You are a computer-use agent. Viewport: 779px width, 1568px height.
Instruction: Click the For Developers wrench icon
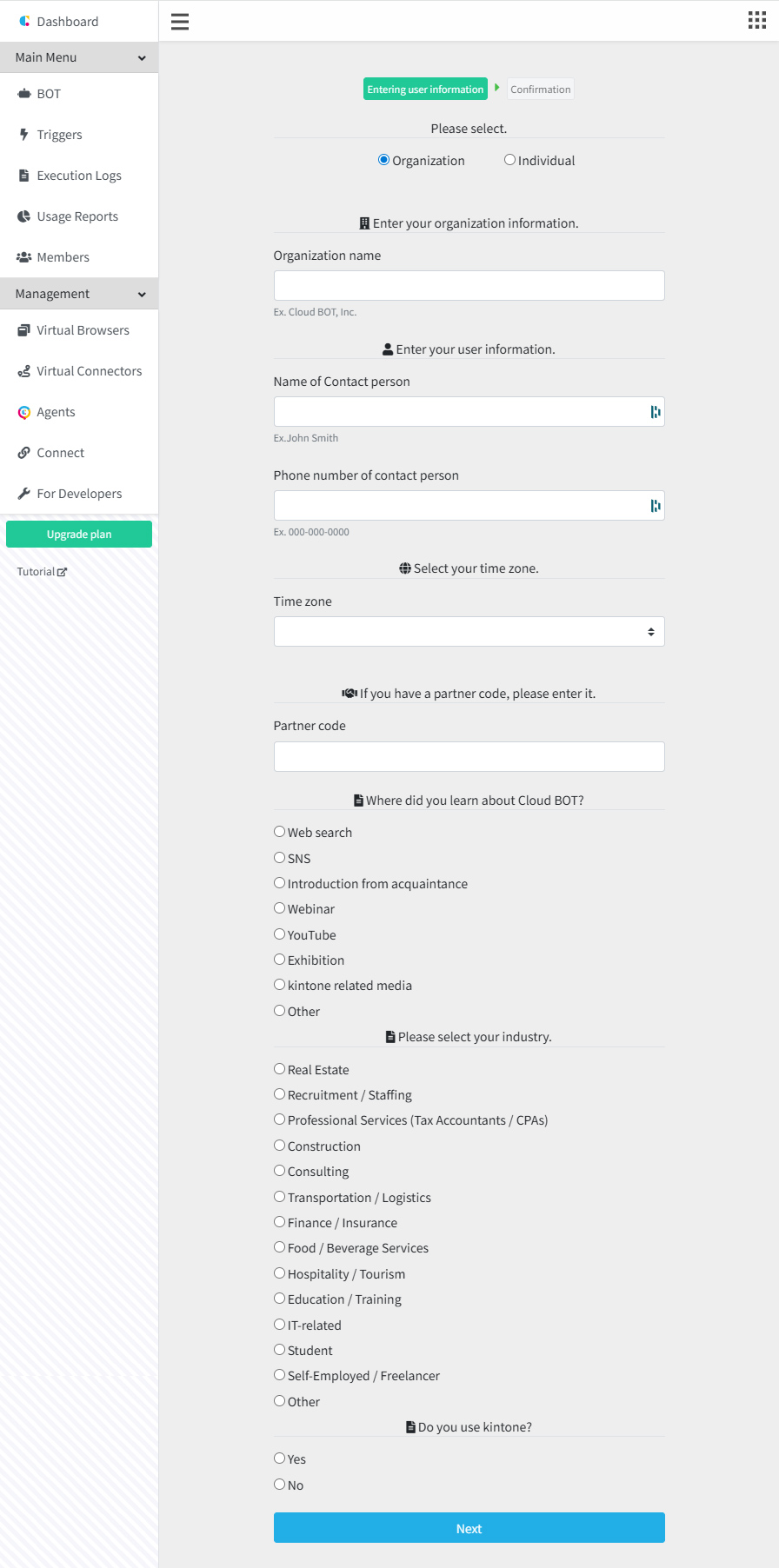[24, 494]
